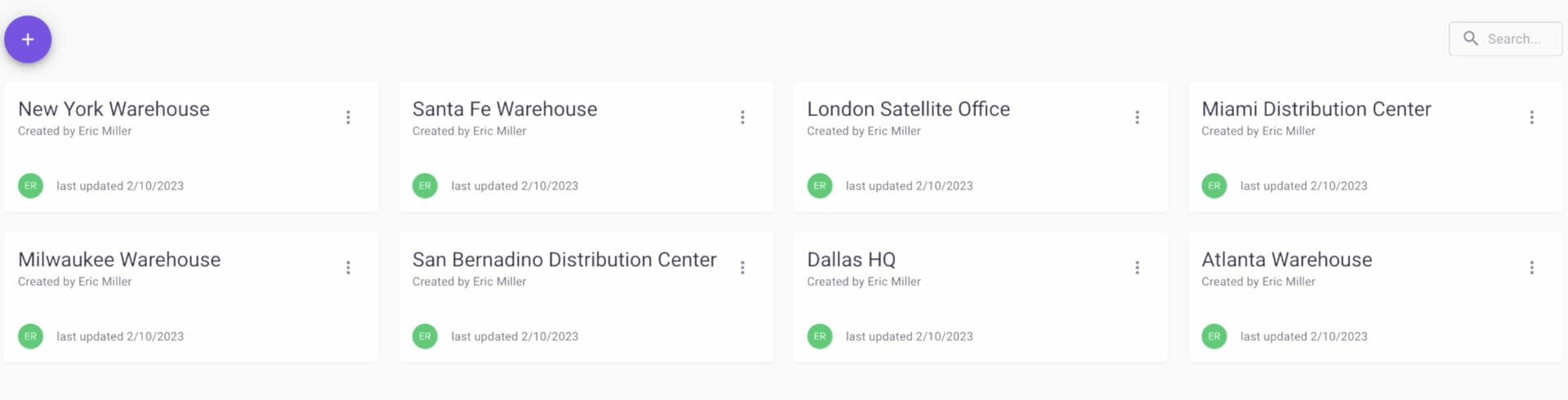Viewport: 1568px width, 400px height.
Task: Click ER avatar on Miami Distribution Center
Action: click(x=1214, y=186)
